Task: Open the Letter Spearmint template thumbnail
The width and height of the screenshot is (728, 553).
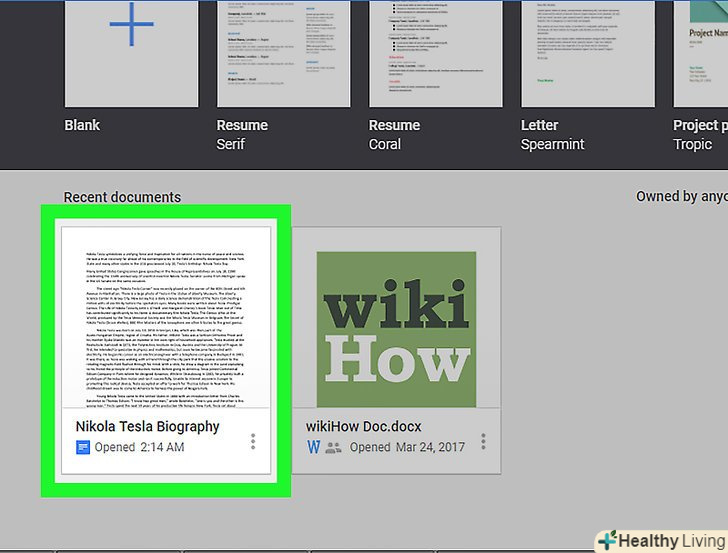Action: click(588, 53)
